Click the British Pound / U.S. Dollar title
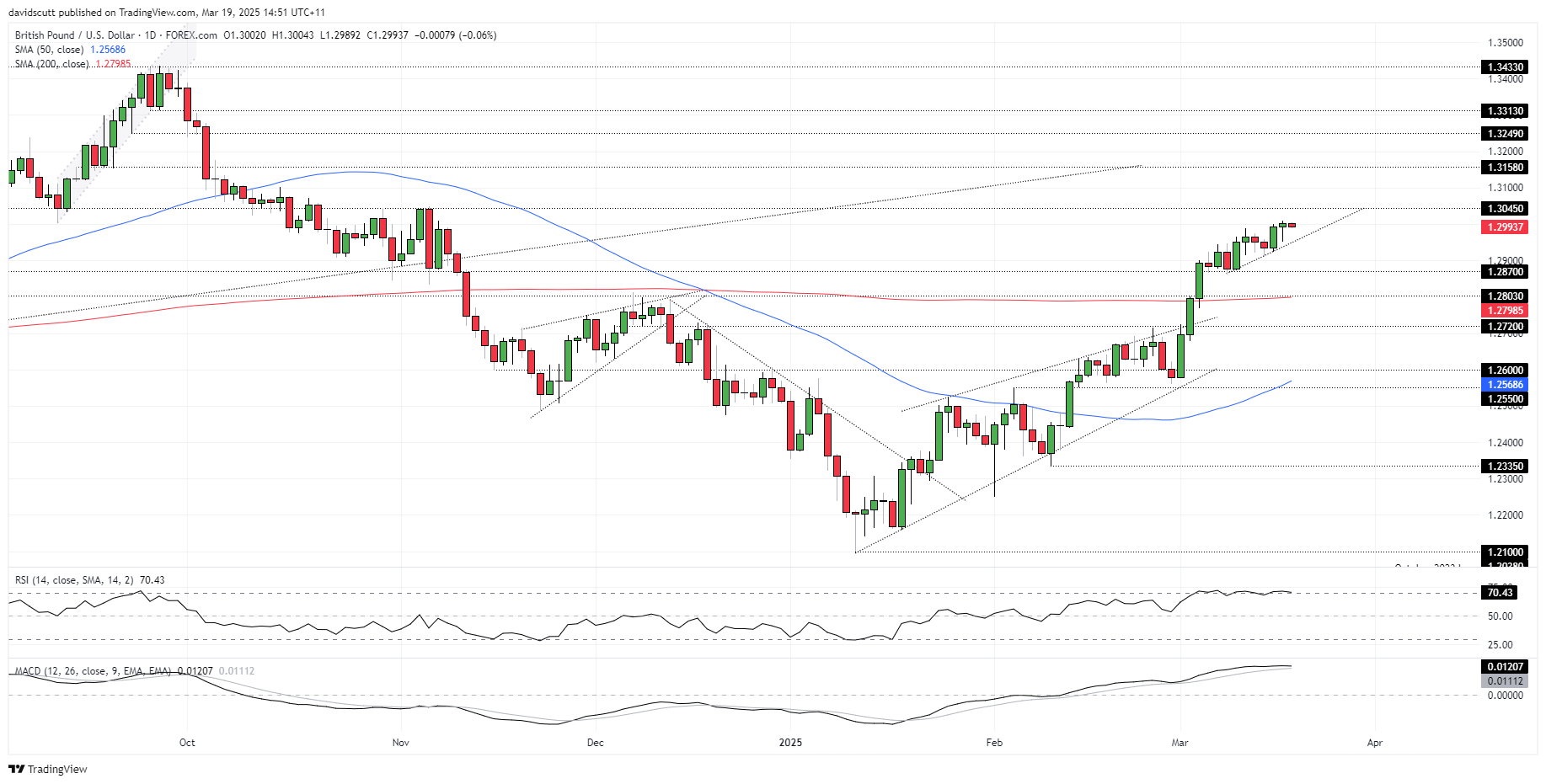 [x=75, y=35]
